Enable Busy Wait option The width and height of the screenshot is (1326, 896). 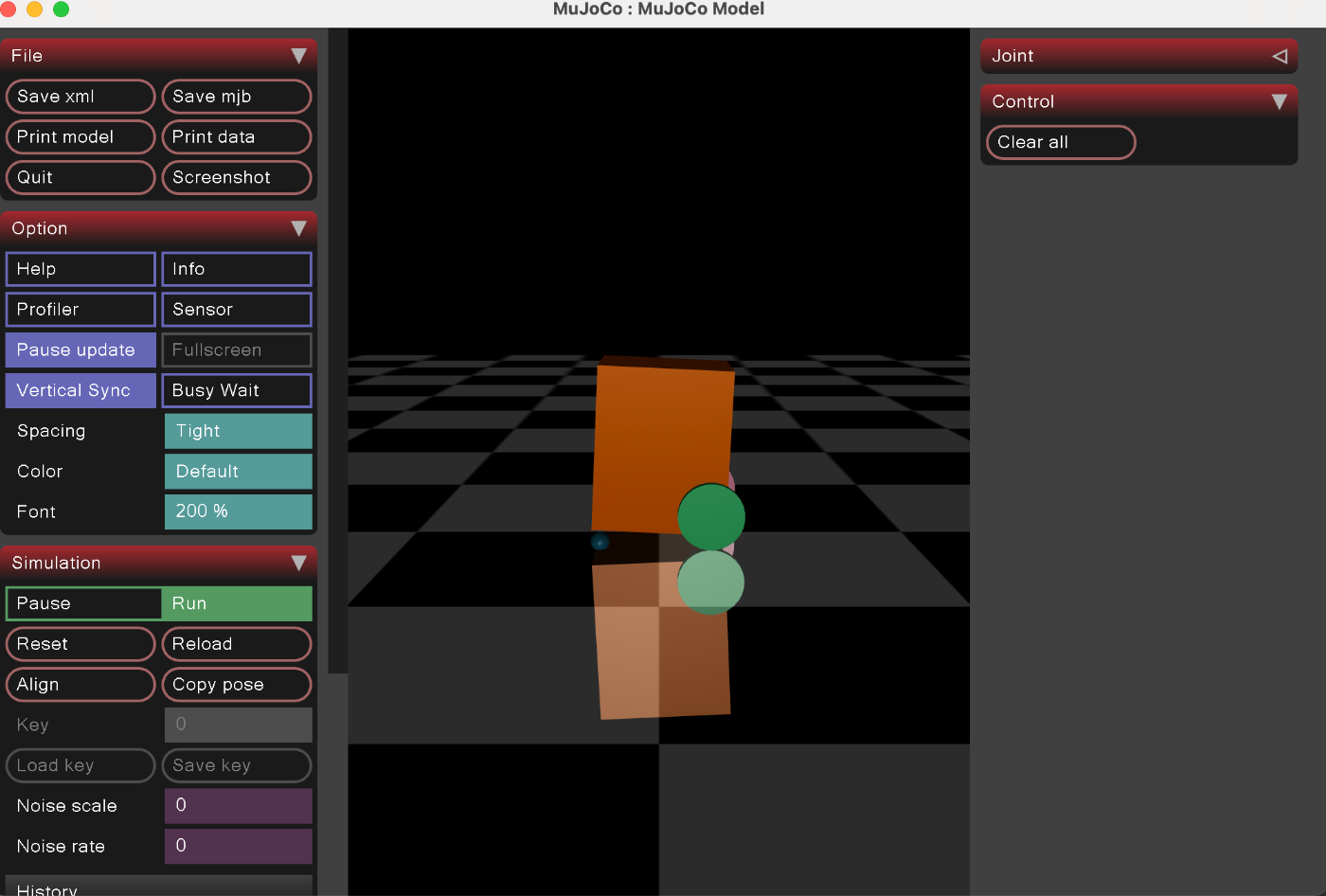coord(237,390)
